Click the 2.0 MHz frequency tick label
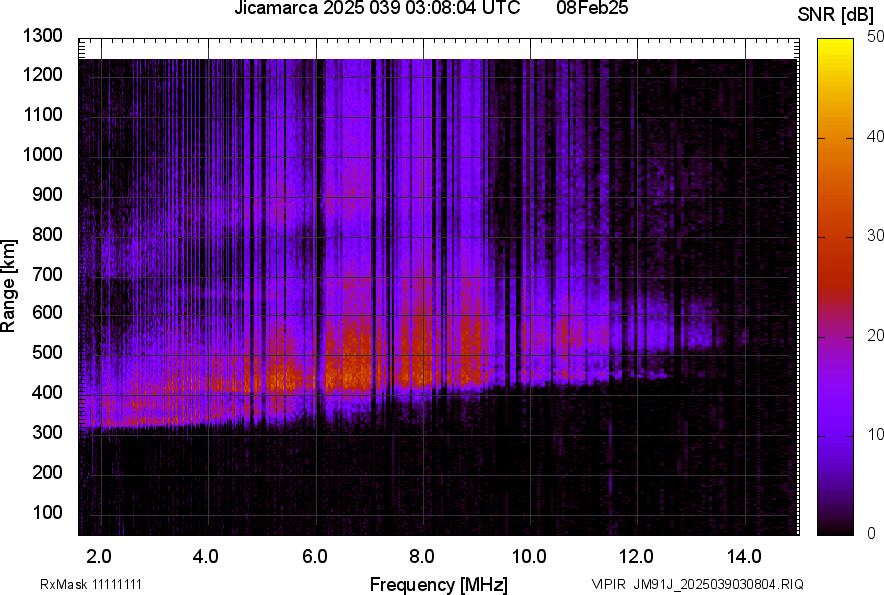 pyautogui.click(x=99, y=556)
